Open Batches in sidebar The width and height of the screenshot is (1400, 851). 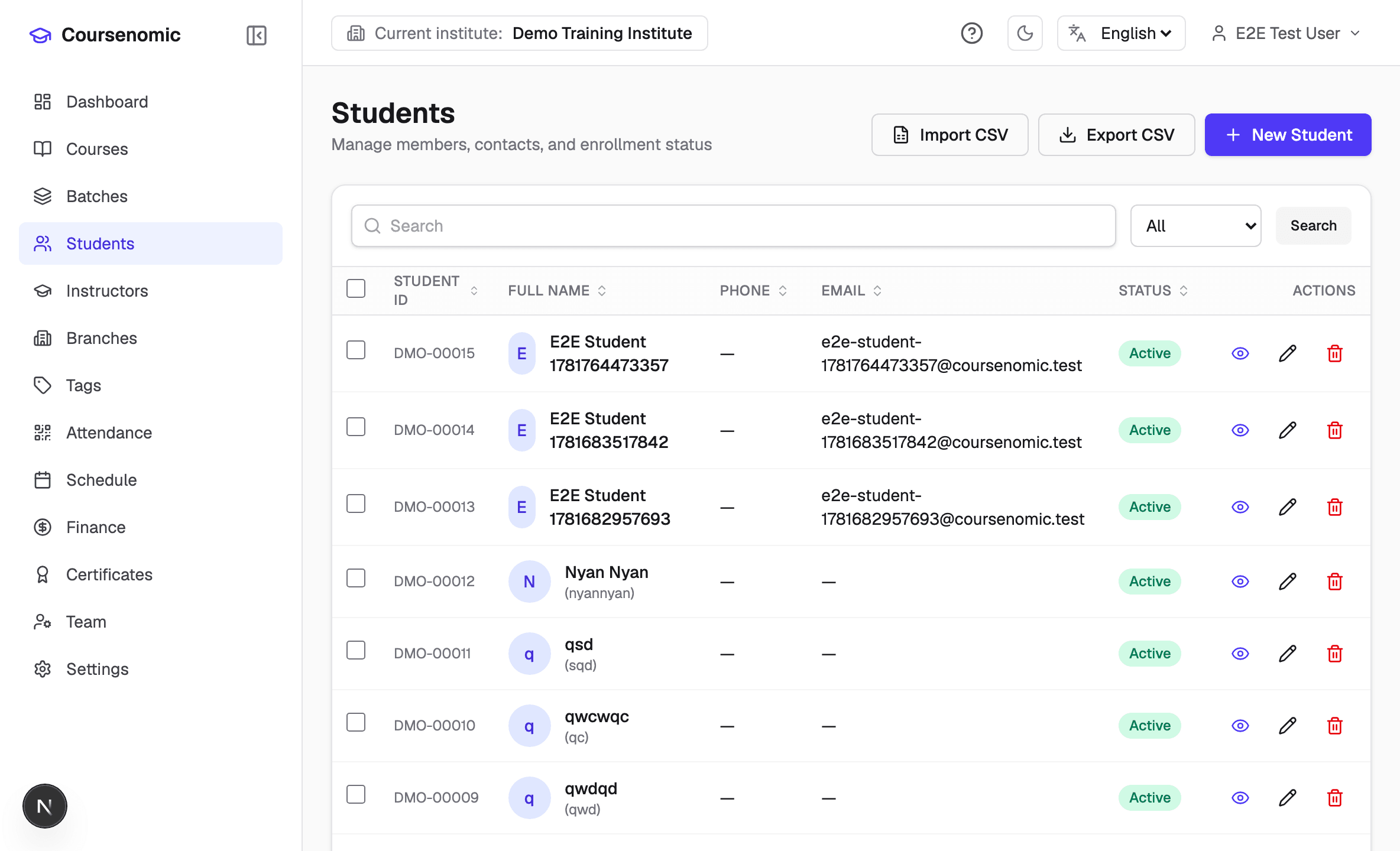point(151,196)
